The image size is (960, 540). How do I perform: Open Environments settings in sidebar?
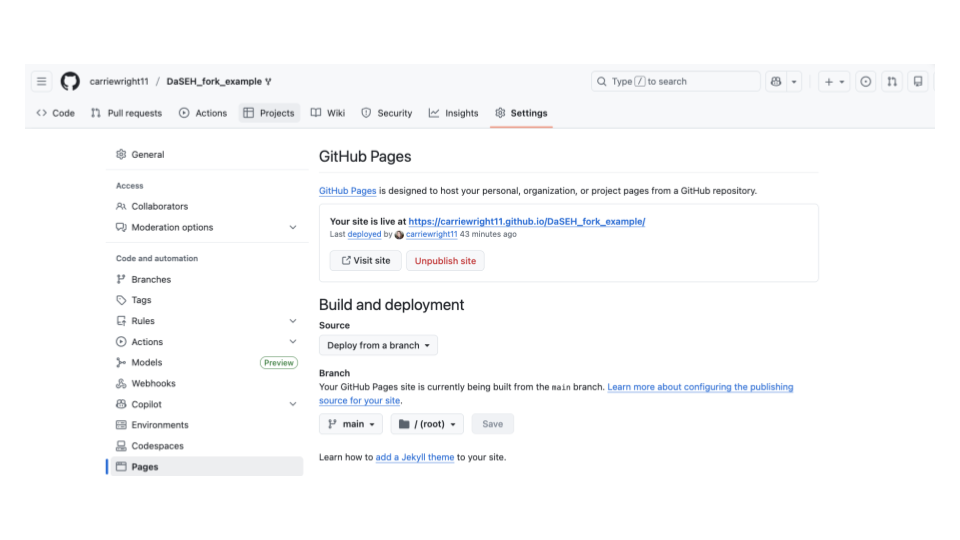[207, 425]
